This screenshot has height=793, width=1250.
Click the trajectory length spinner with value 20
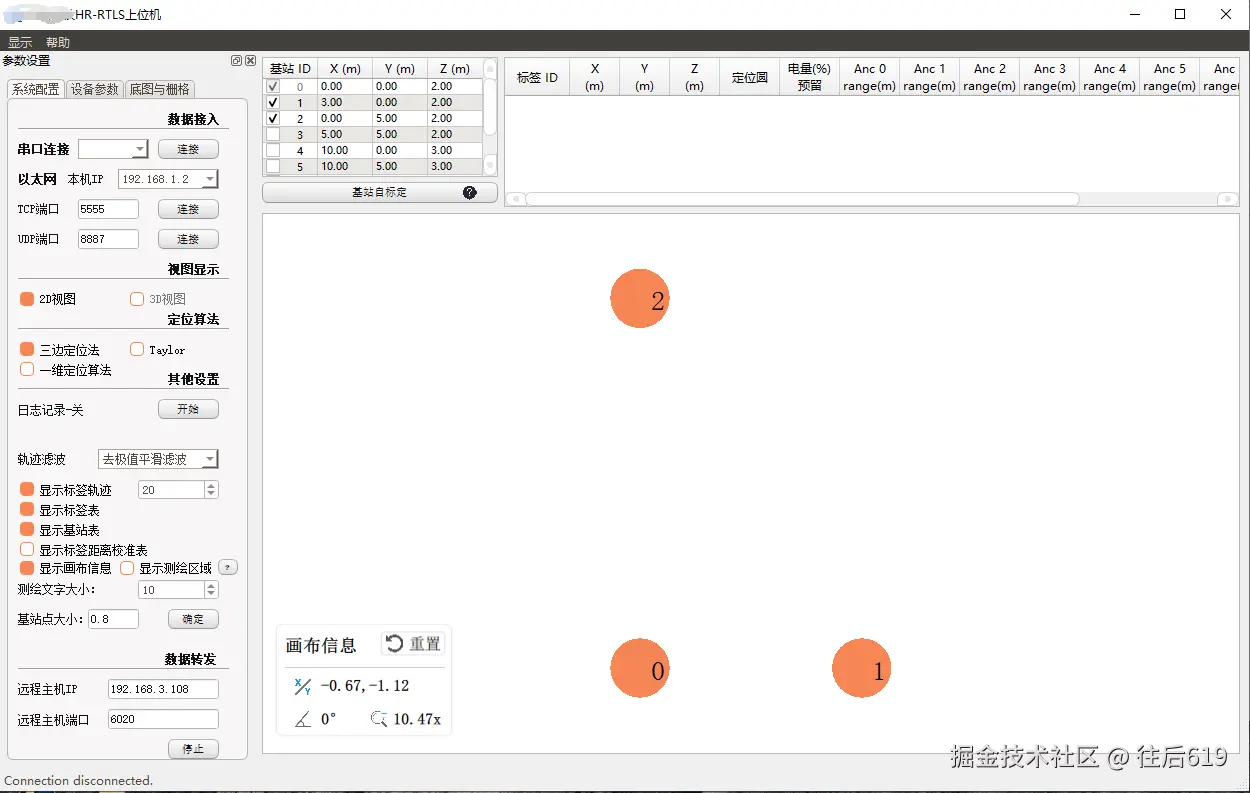coord(178,490)
